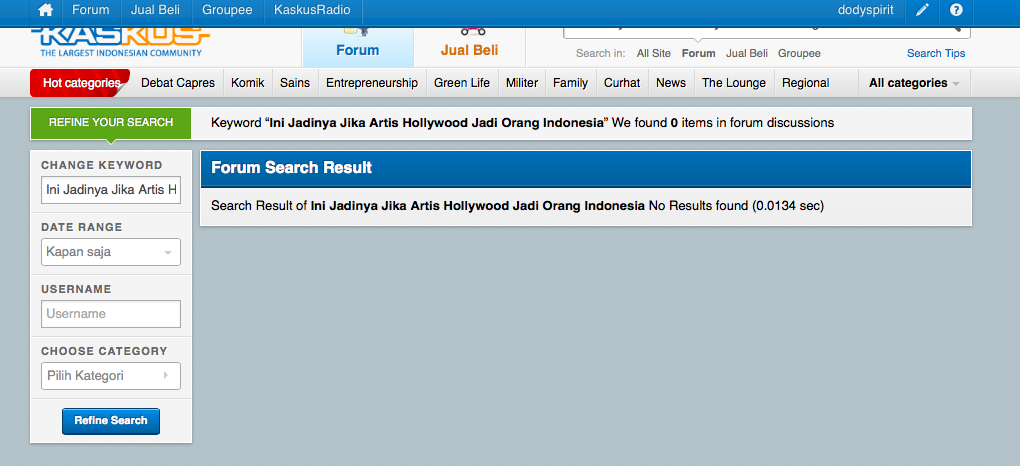
Task: Click the Refine Your Search green tab
Action: coord(111,123)
